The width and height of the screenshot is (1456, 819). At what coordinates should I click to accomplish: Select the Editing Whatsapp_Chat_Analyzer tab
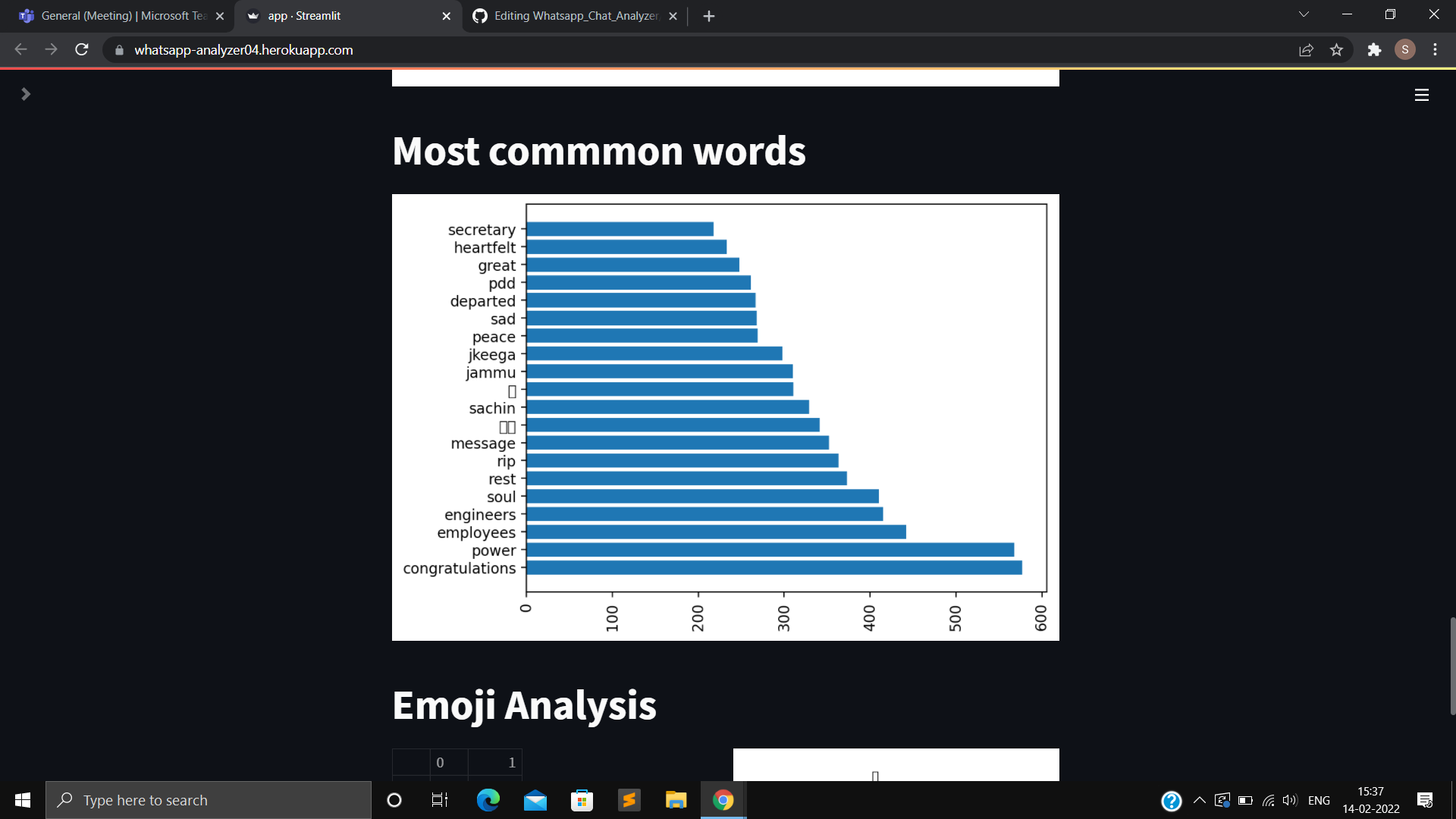tap(573, 15)
